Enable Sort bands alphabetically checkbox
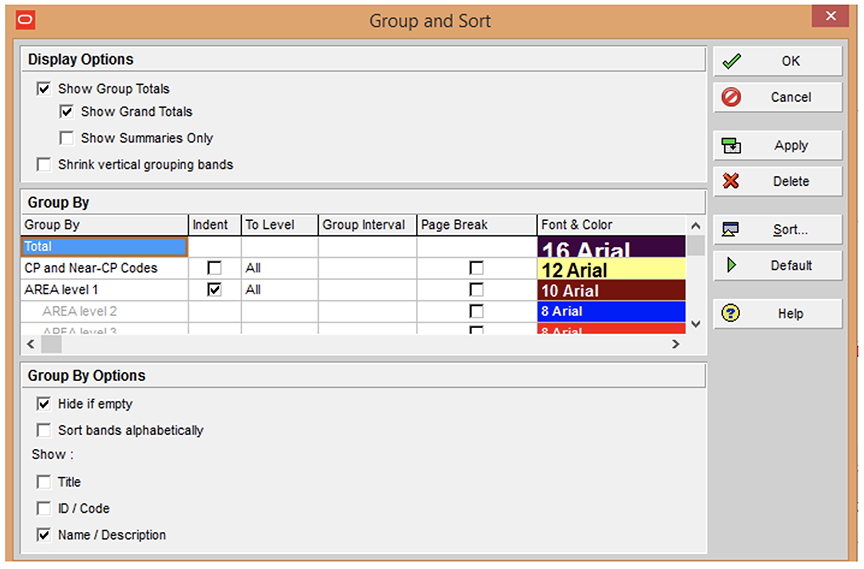Image resolution: width=864 pixels, height=569 pixels. click(x=44, y=430)
